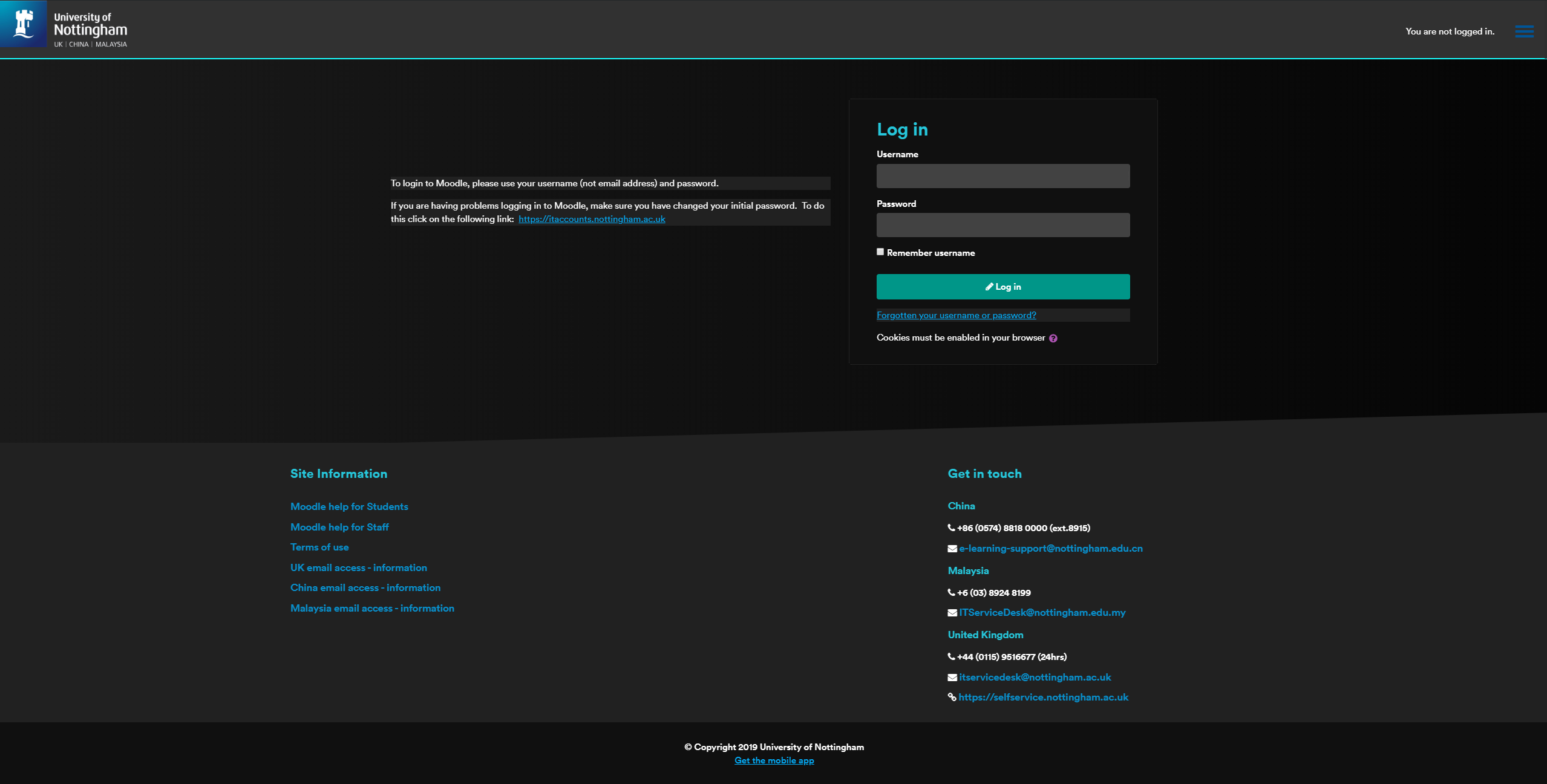Open the hamburger menu icon

[1523, 31]
